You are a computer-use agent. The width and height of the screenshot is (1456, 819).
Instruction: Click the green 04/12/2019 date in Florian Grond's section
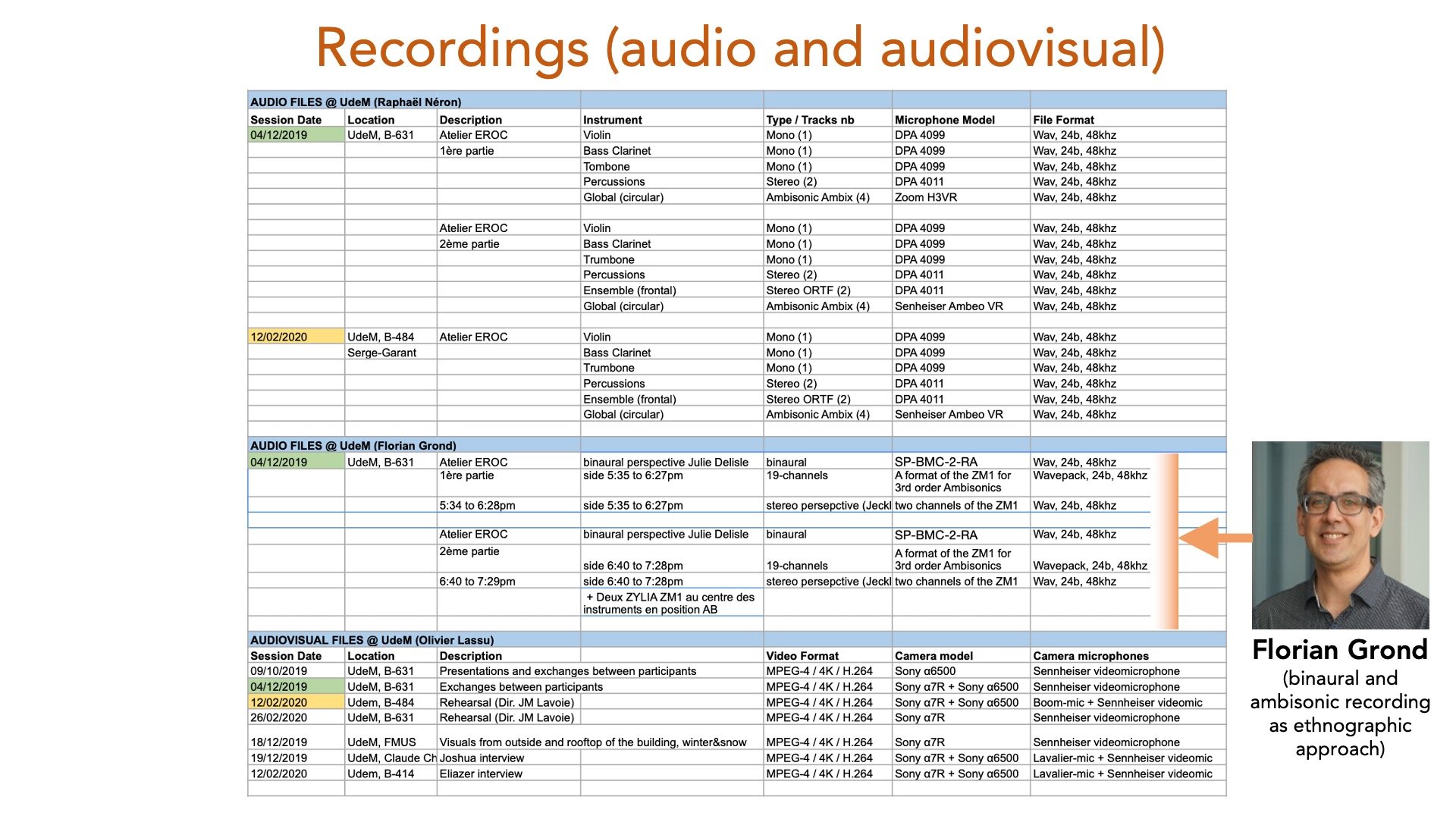pyautogui.click(x=296, y=462)
